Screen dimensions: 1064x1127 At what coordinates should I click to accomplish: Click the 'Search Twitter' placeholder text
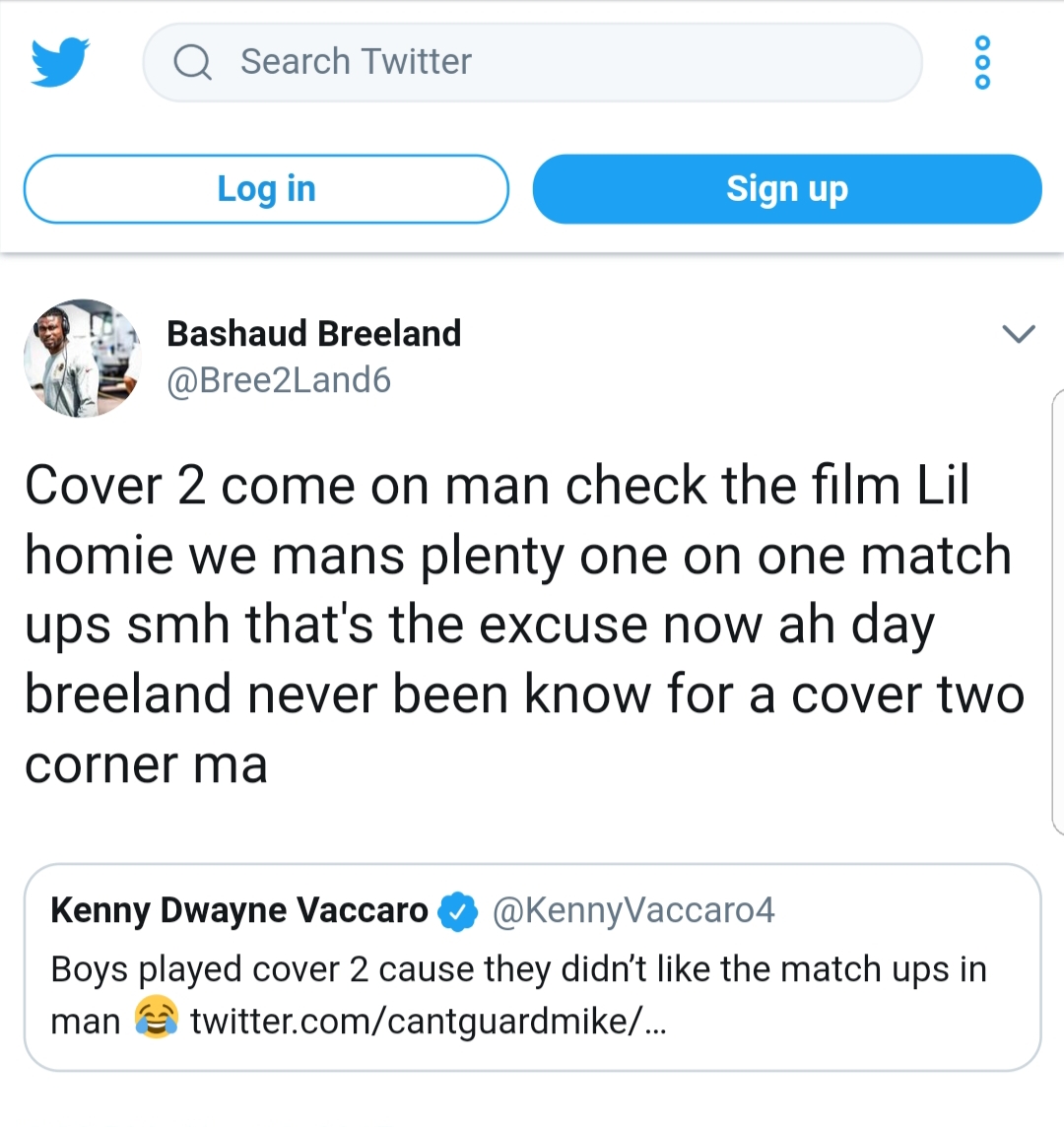click(x=356, y=62)
